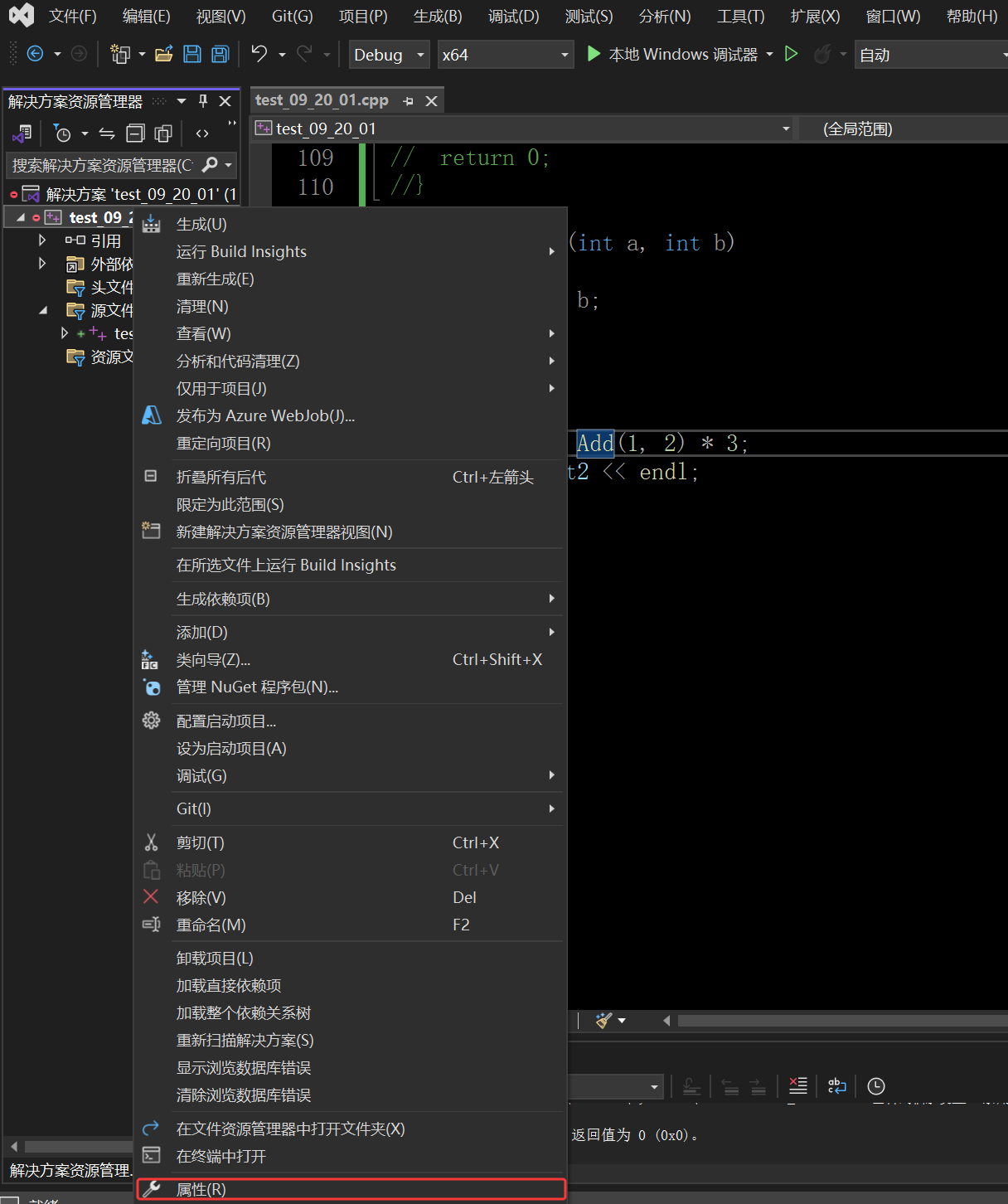The height and width of the screenshot is (1204, 1008).
Task: Select 重新生成(E) from the context menu
Action: click(x=216, y=279)
